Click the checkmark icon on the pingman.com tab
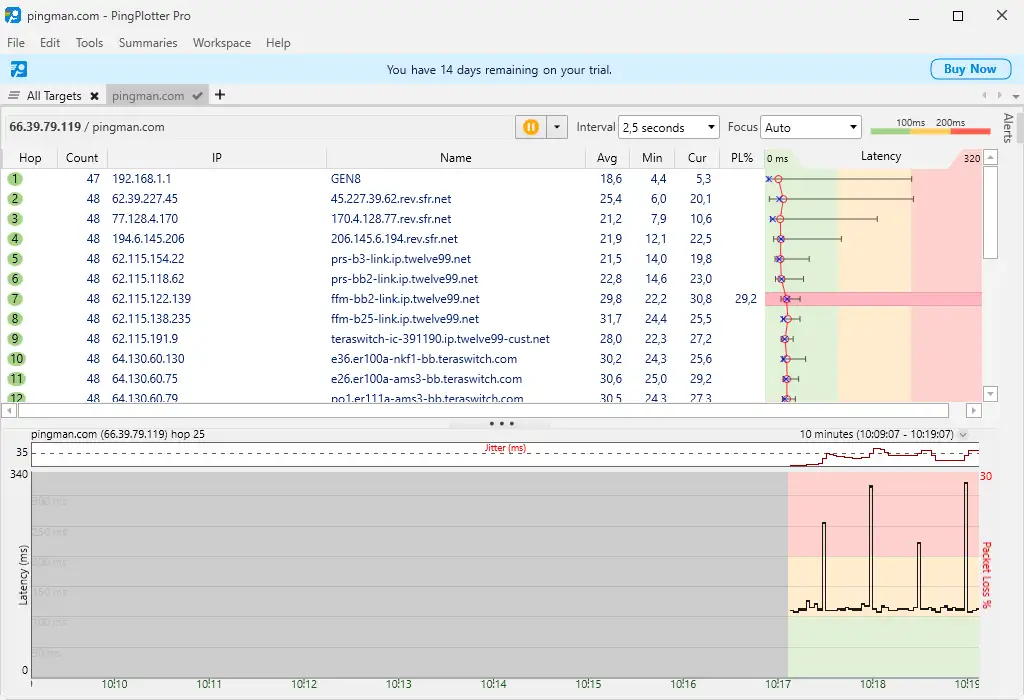The width and height of the screenshot is (1024, 700). coord(197,95)
